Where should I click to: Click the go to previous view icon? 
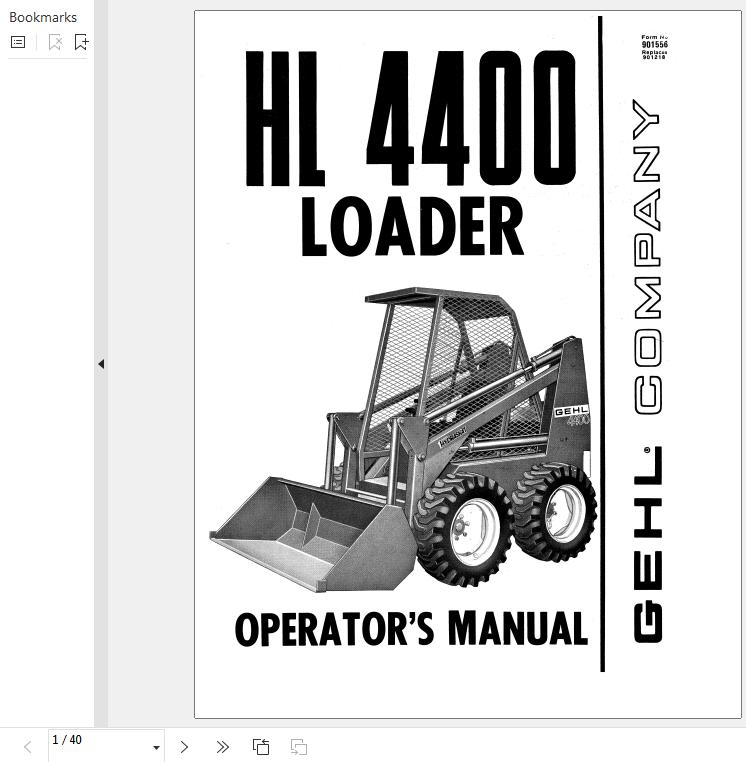point(260,747)
